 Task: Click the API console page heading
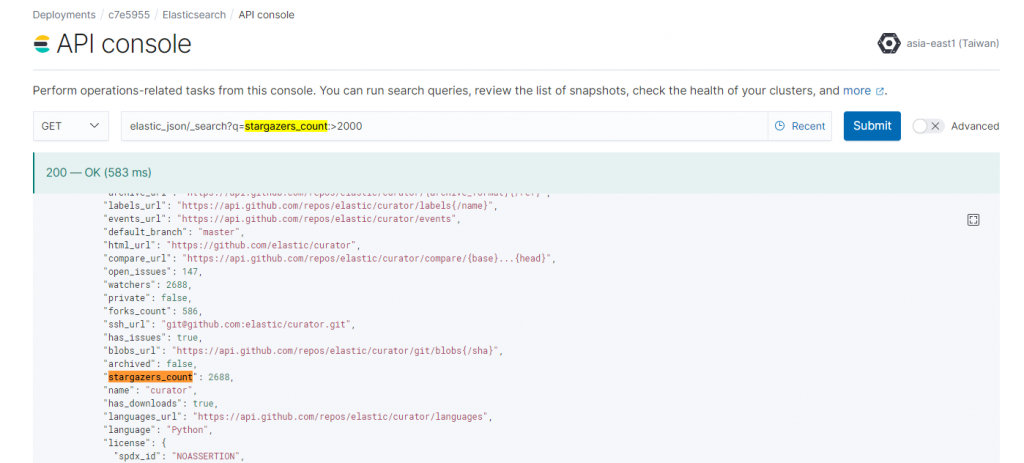click(x=123, y=44)
